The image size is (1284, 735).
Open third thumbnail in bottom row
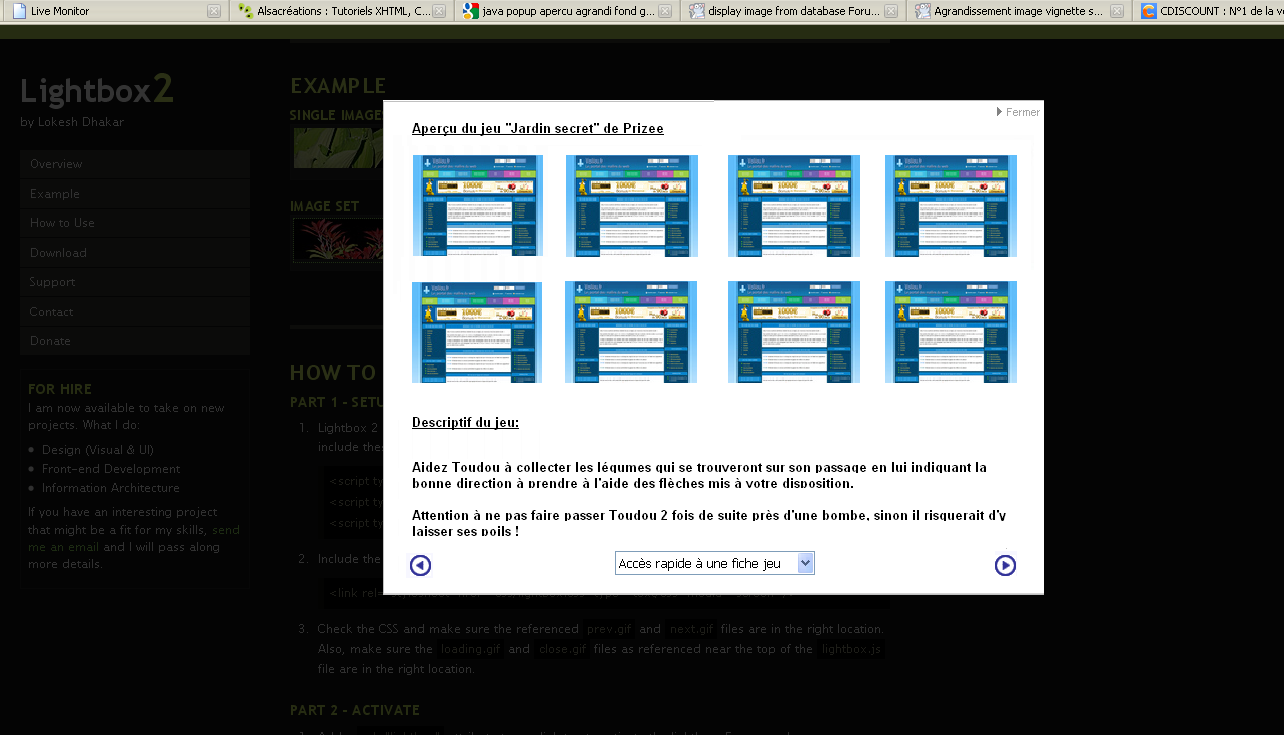793,332
